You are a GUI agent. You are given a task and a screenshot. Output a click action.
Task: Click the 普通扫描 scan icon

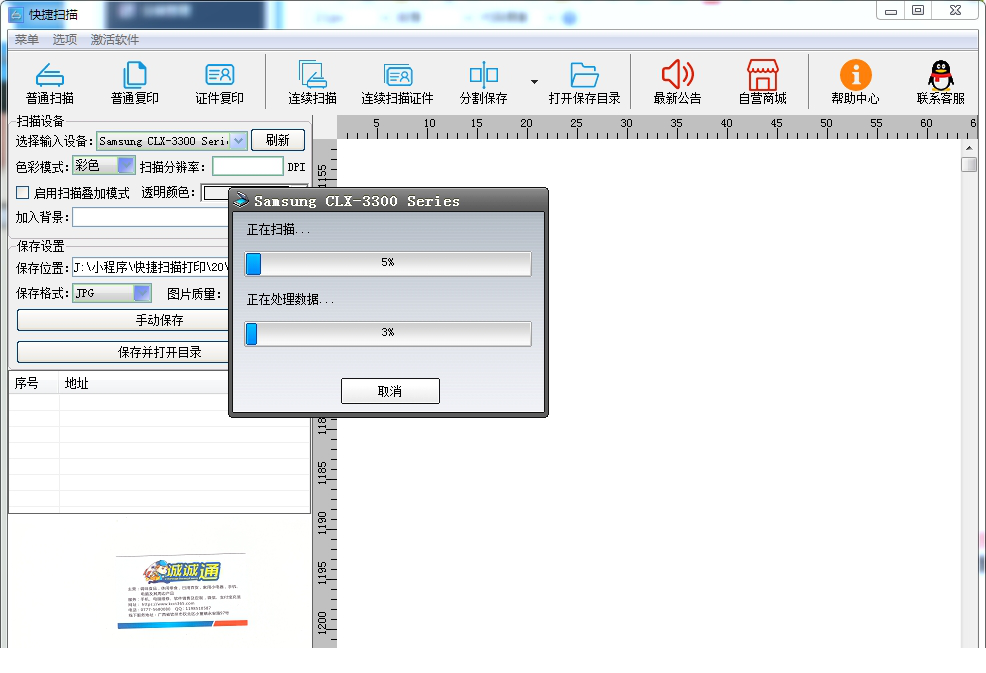coord(49,76)
